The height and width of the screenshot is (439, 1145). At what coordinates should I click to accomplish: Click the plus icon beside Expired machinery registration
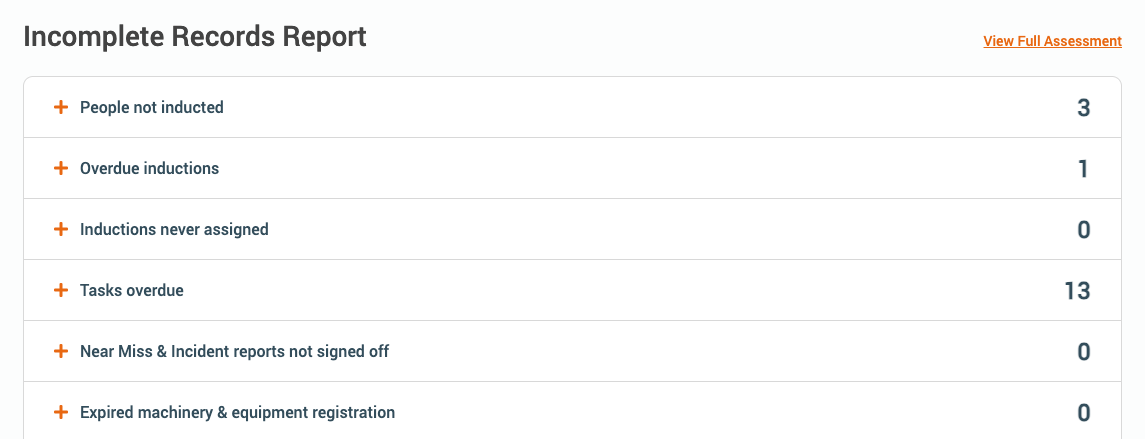[60, 412]
